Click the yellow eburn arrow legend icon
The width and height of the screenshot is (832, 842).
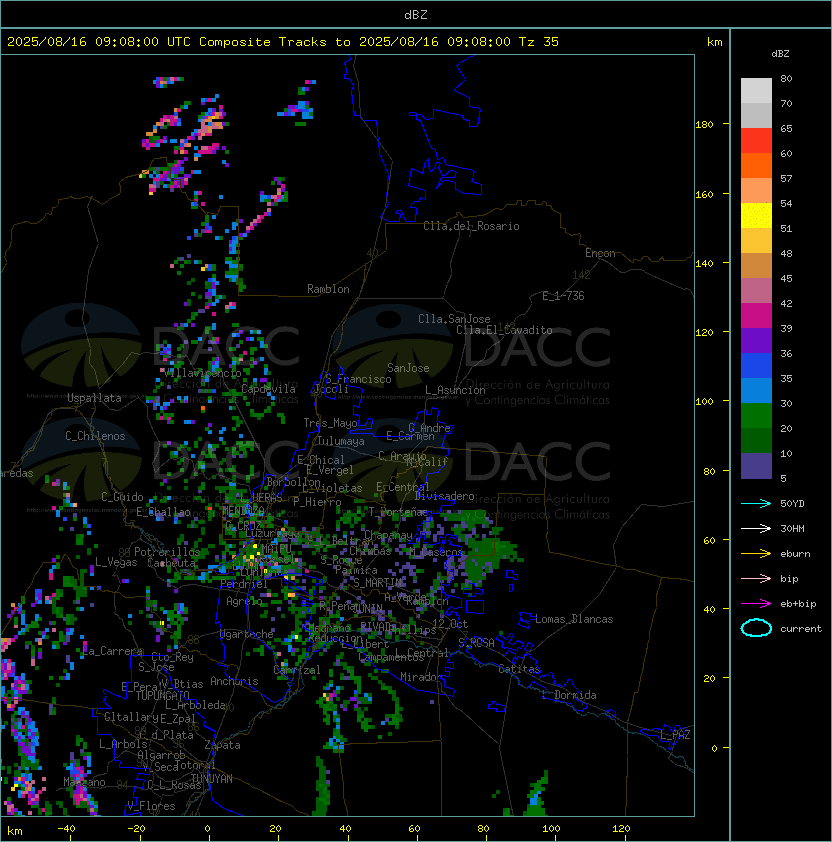coord(756,553)
